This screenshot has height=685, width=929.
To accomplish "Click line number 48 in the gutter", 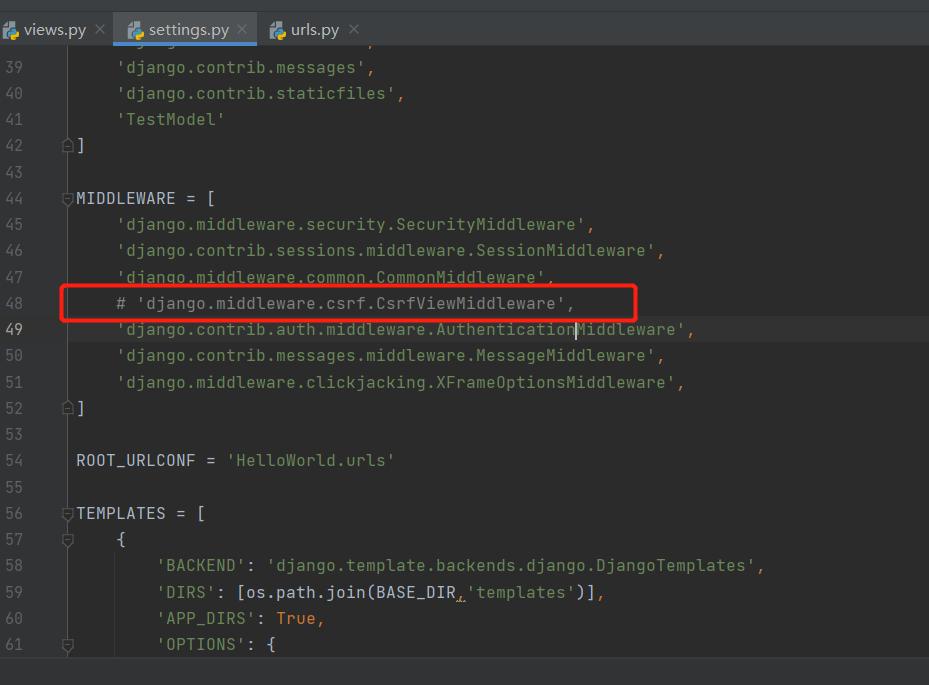I will pyautogui.click(x=14, y=303).
